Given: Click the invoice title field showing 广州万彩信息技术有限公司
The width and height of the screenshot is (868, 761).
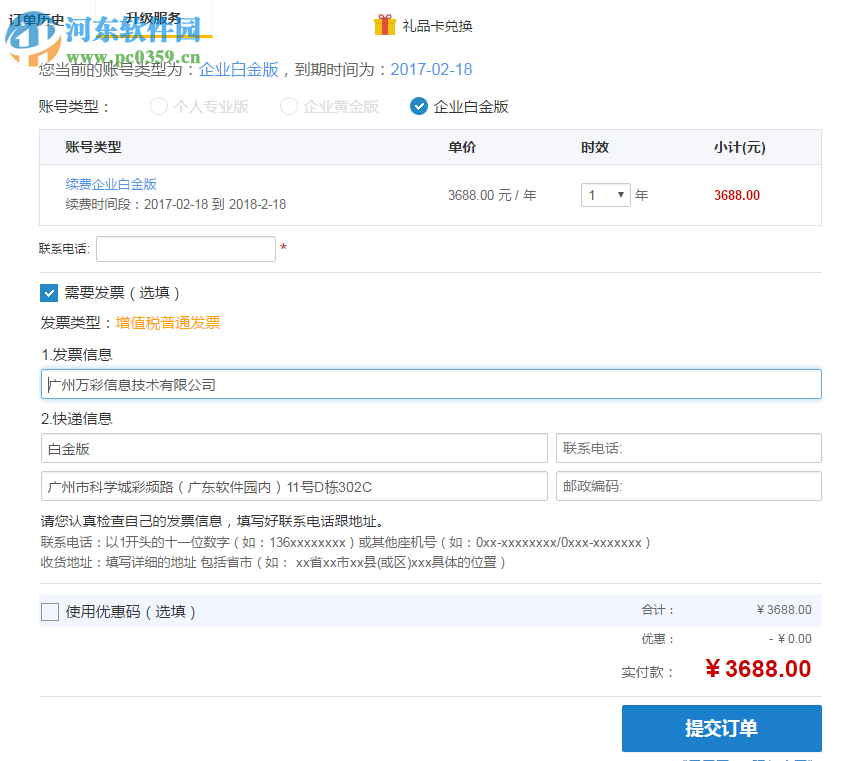Looking at the screenshot, I should click(430, 383).
